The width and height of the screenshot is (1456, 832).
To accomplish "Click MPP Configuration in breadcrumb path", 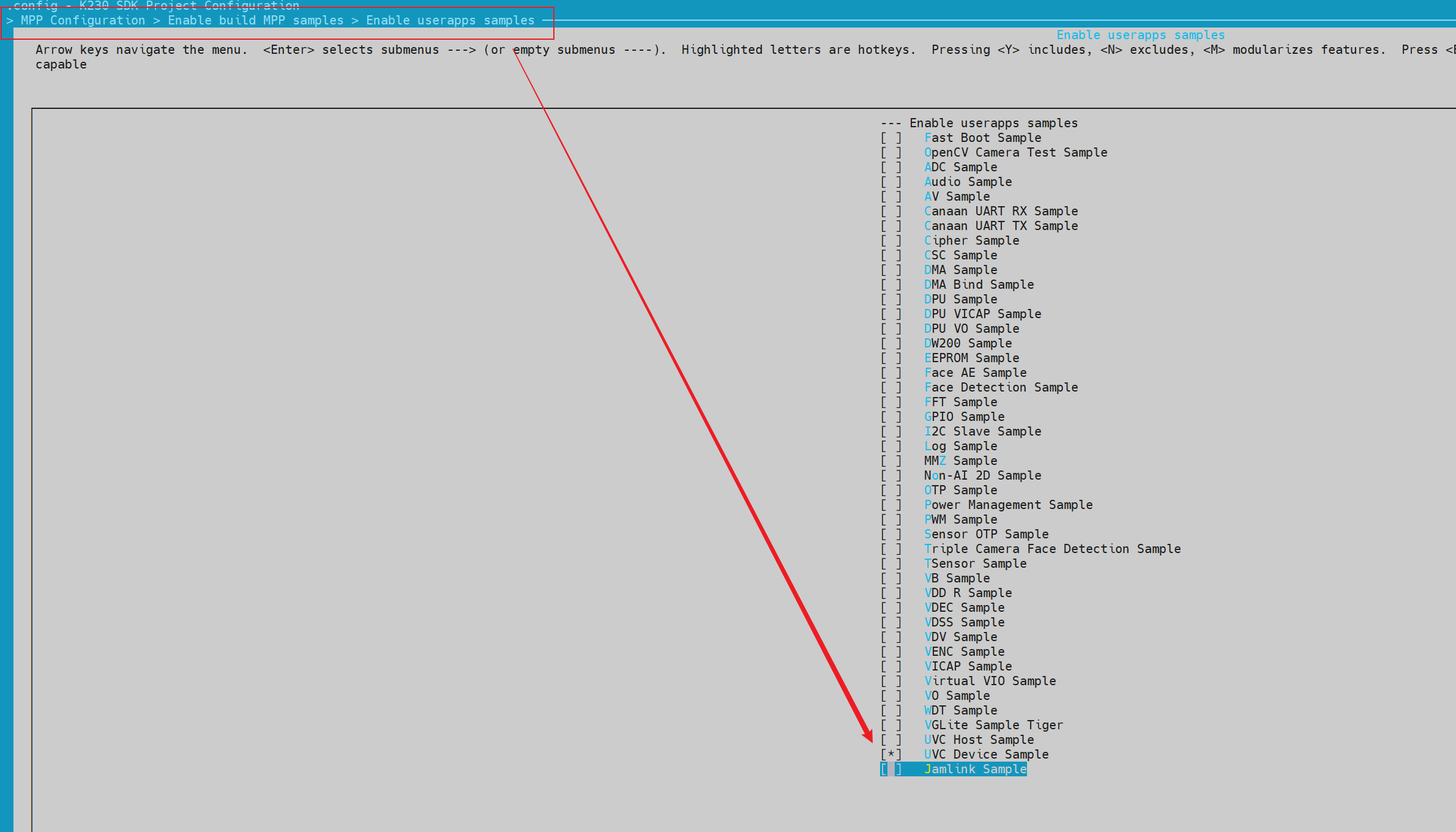I will click(83, 20).
